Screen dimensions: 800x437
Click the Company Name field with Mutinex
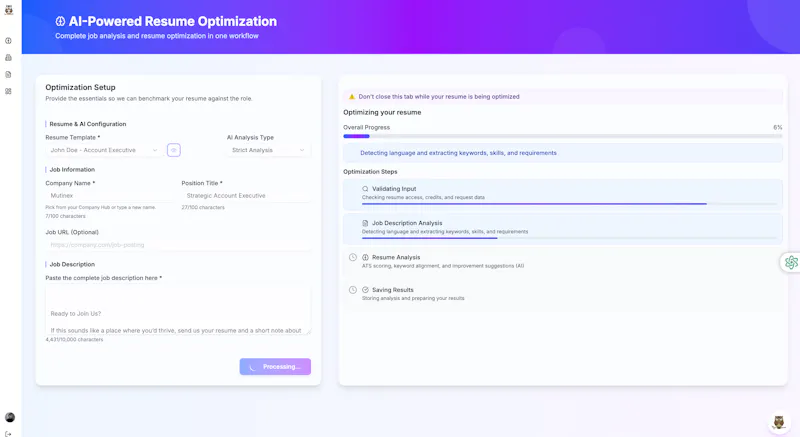click(109, 195)
